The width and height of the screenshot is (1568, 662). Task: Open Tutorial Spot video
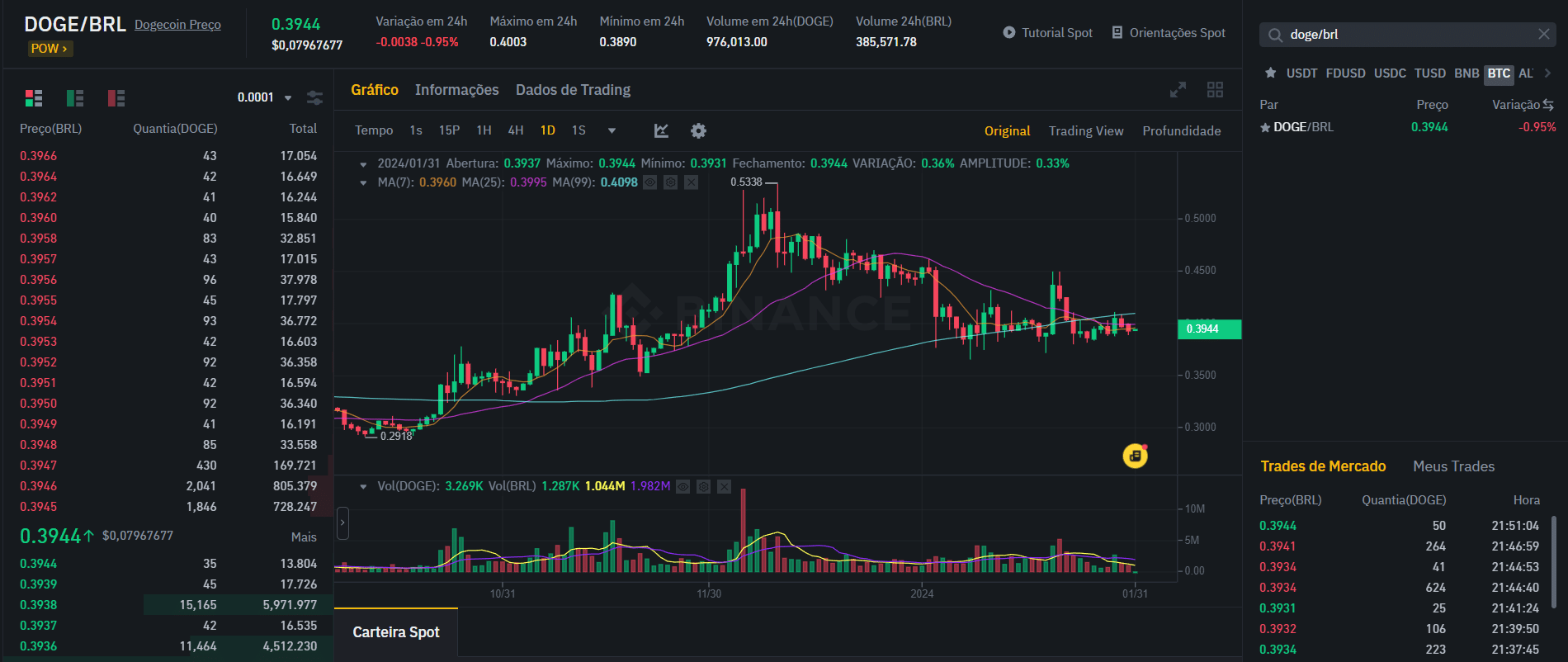1047,33
